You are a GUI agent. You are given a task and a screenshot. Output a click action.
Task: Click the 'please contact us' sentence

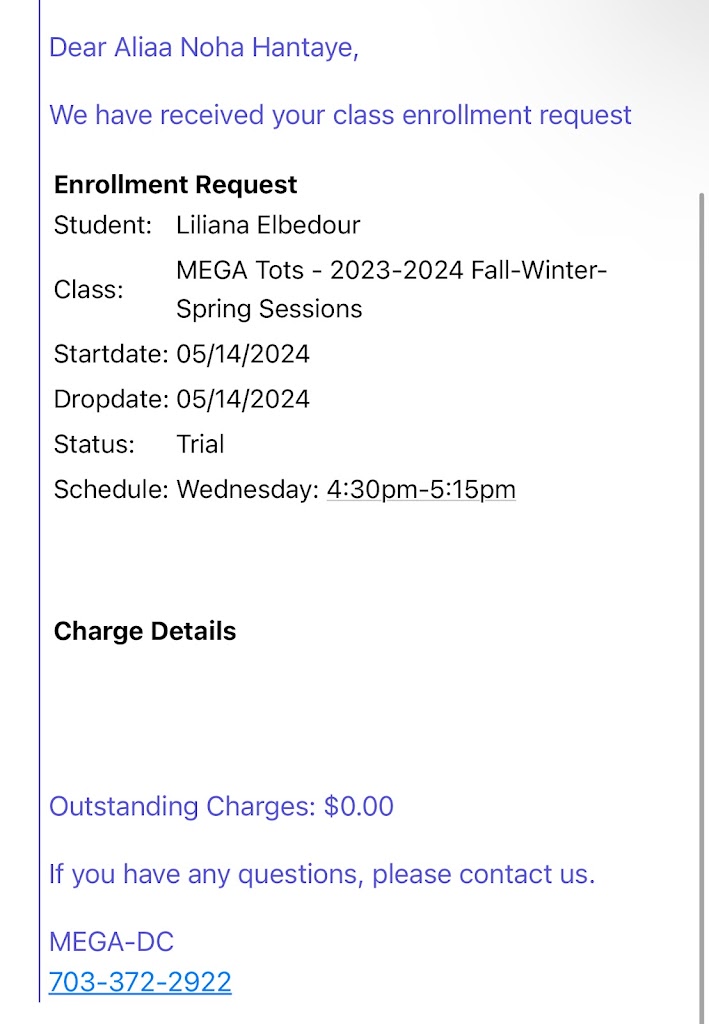point(322,874)
